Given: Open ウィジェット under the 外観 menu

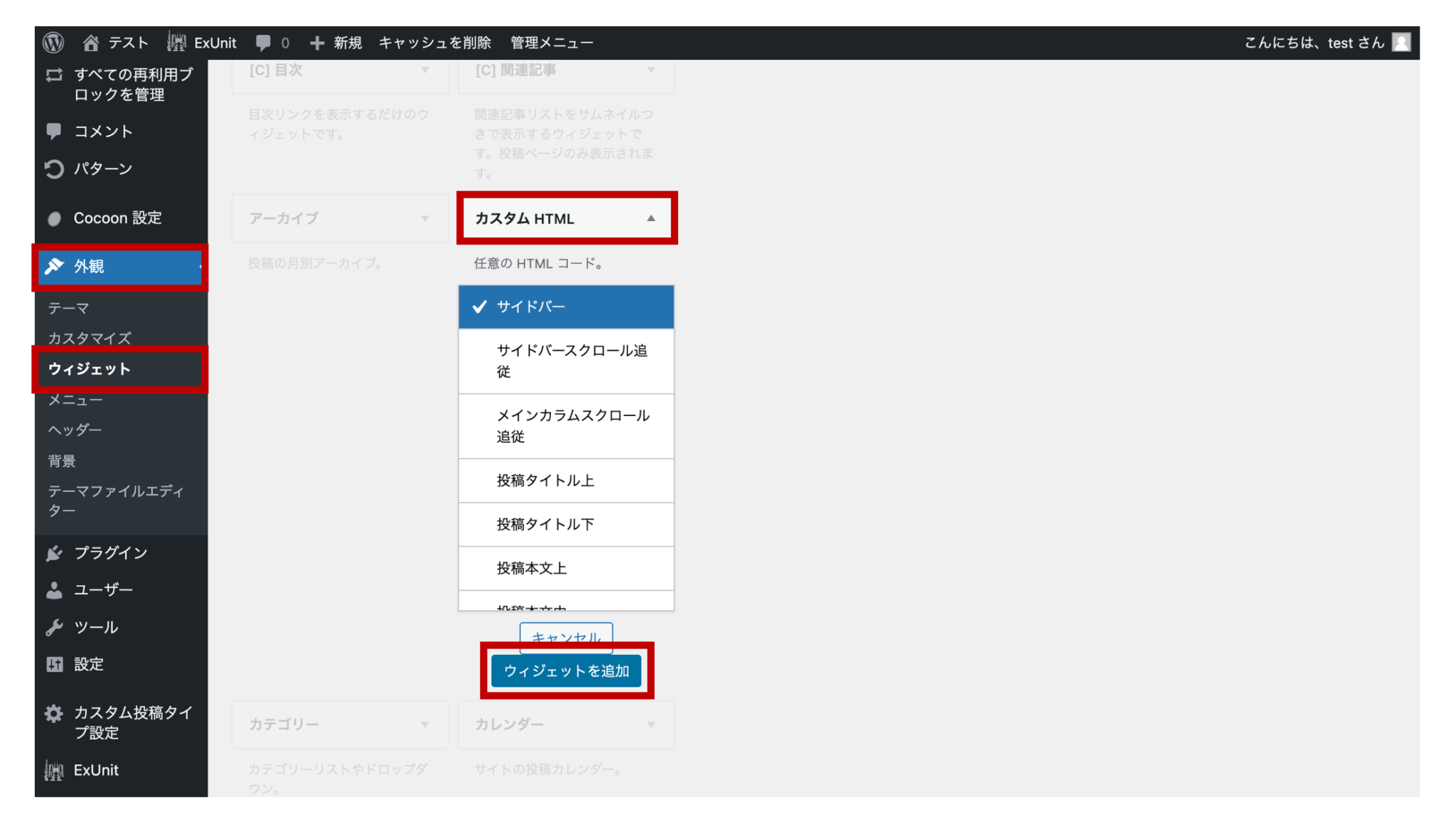Looking at the screenshot, I should pos(89,369).
